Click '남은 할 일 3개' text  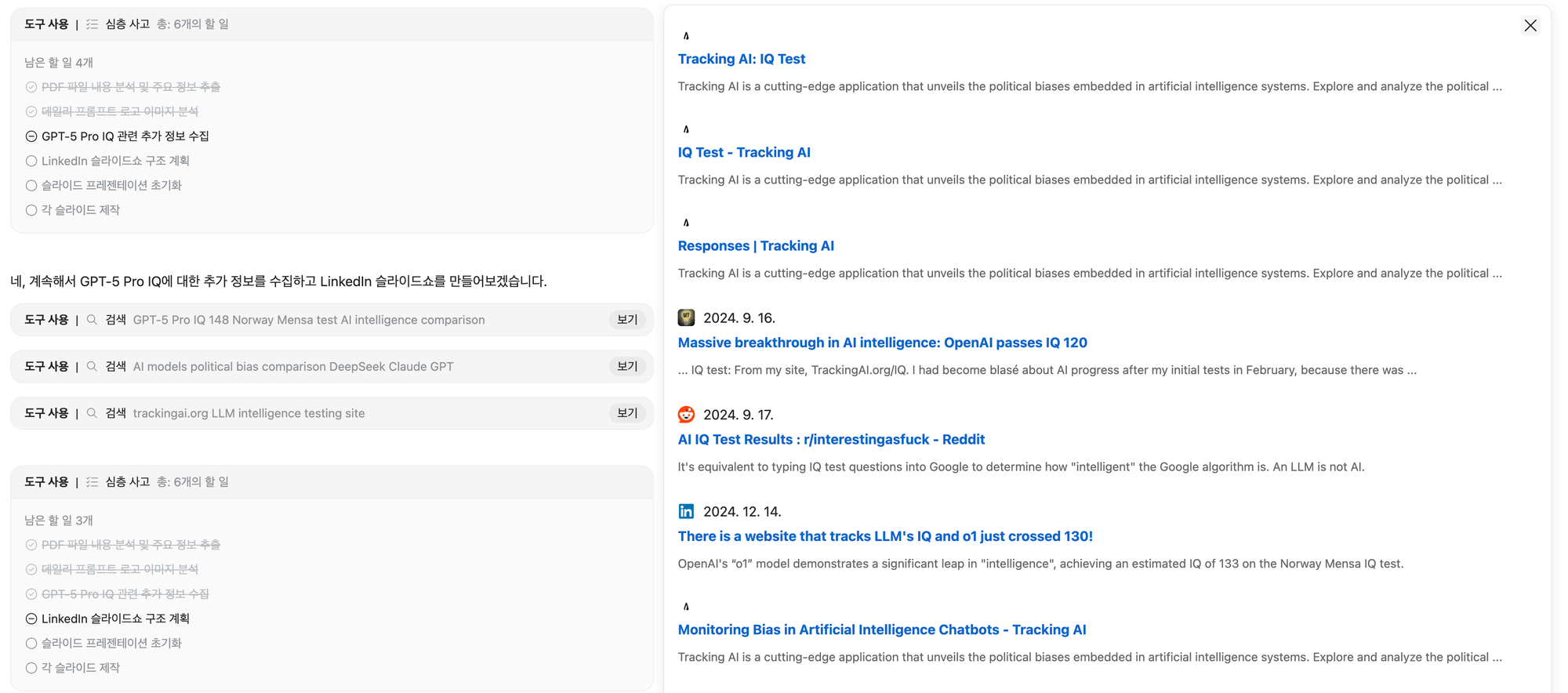click(x=59, y=521)
